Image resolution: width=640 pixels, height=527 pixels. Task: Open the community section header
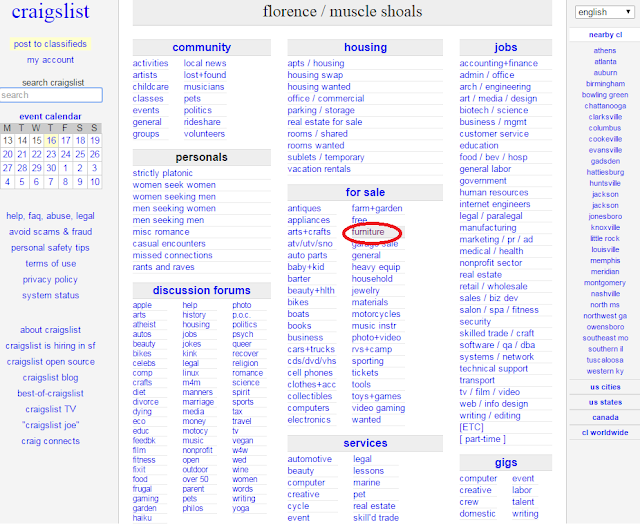point(202,47)
